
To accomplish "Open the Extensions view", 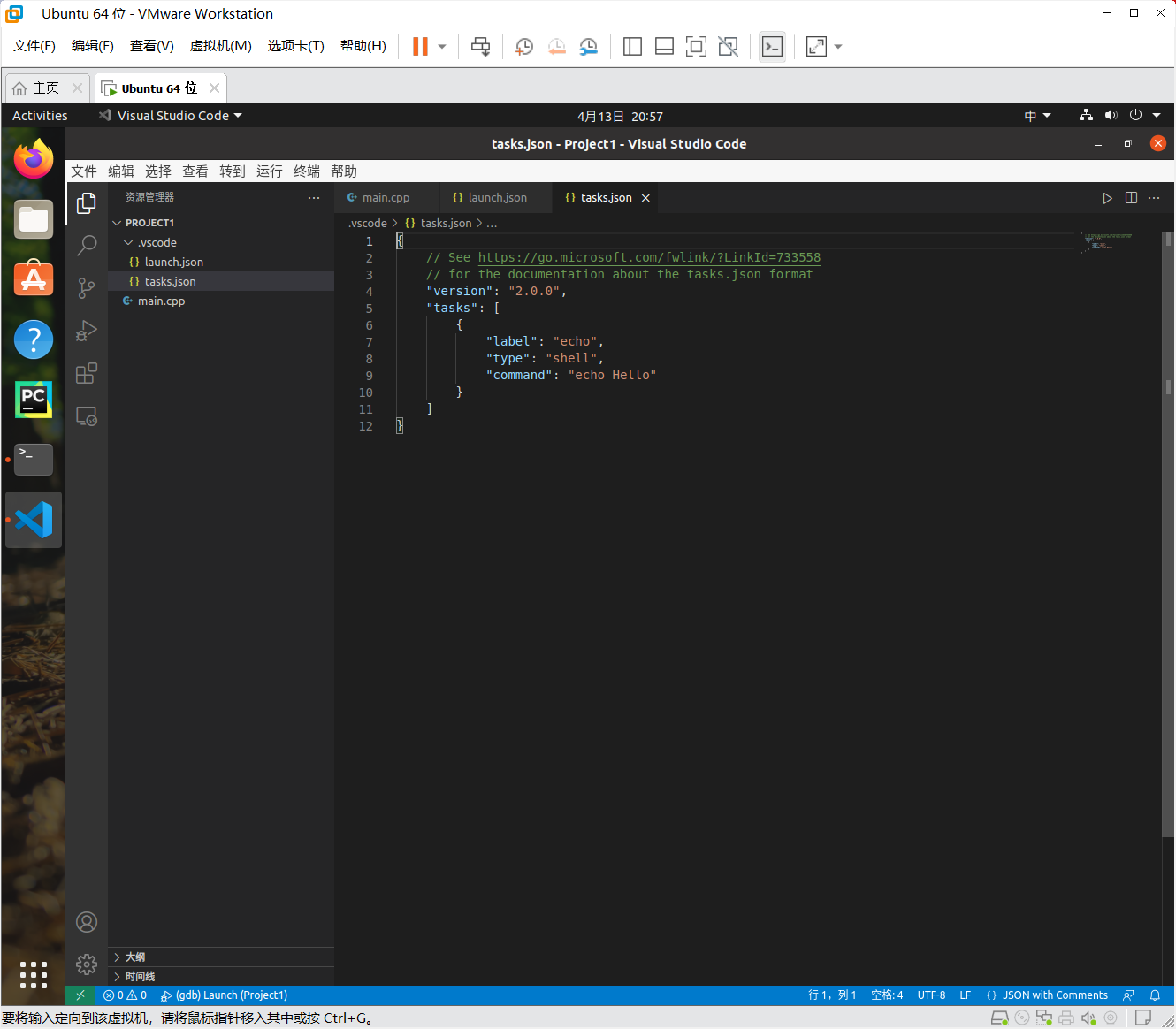I will pyautogui.click(x=87, y=373).
